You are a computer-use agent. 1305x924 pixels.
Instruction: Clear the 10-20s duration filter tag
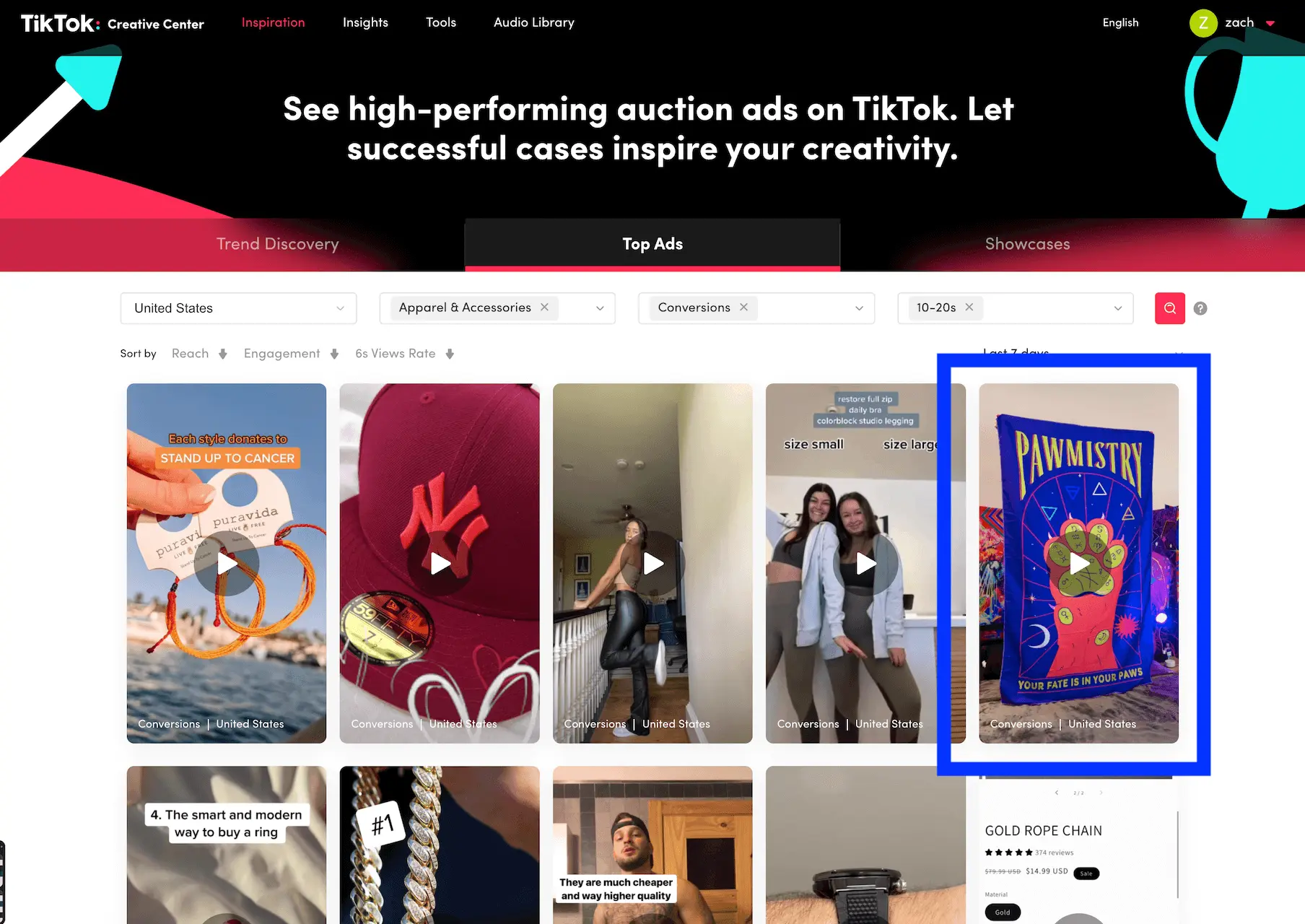pos(969,307)
